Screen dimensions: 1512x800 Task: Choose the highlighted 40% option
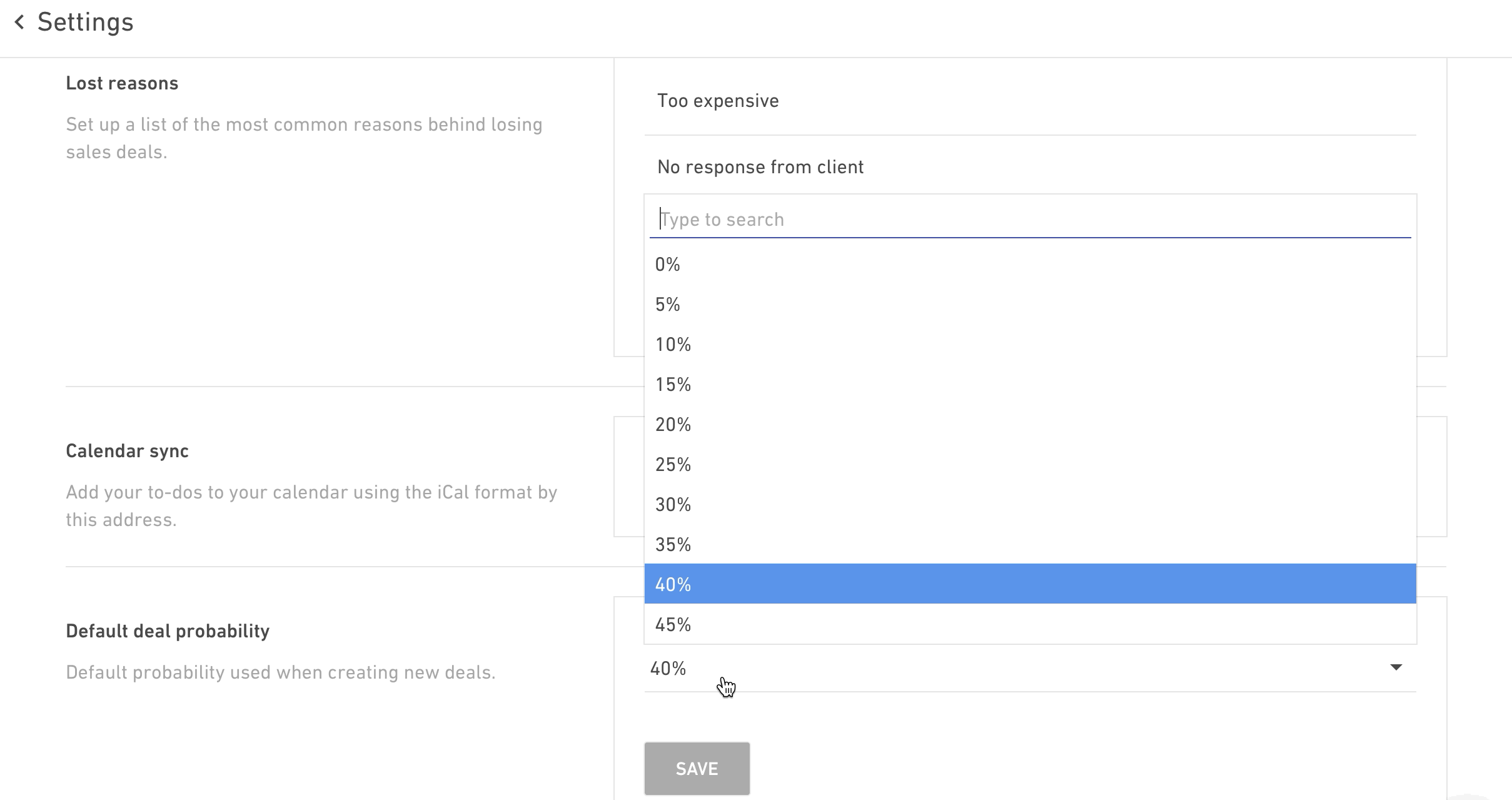pyautogui.click(x=1030, y=584)
